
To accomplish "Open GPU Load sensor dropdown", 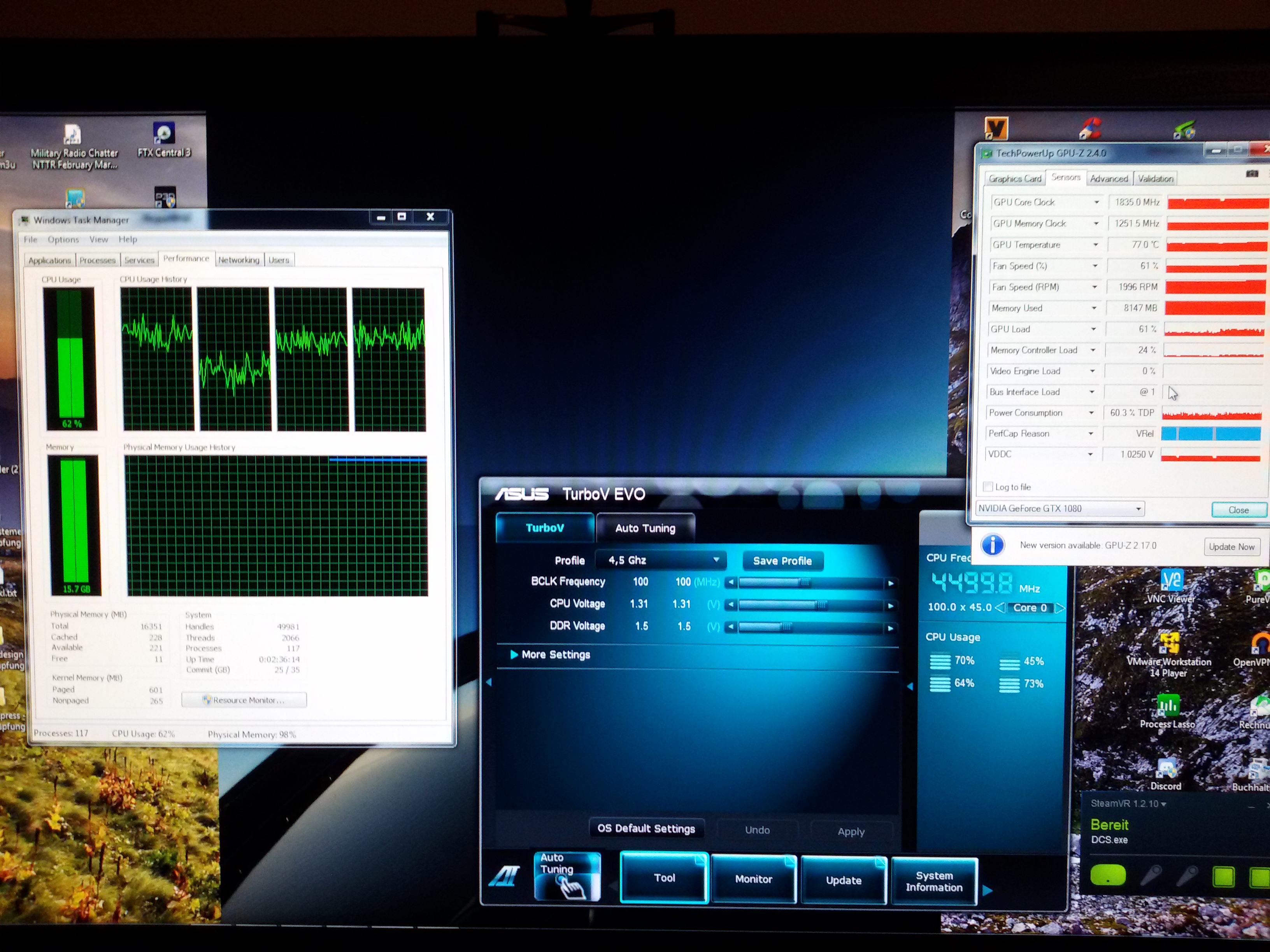I will [1093, 329].
